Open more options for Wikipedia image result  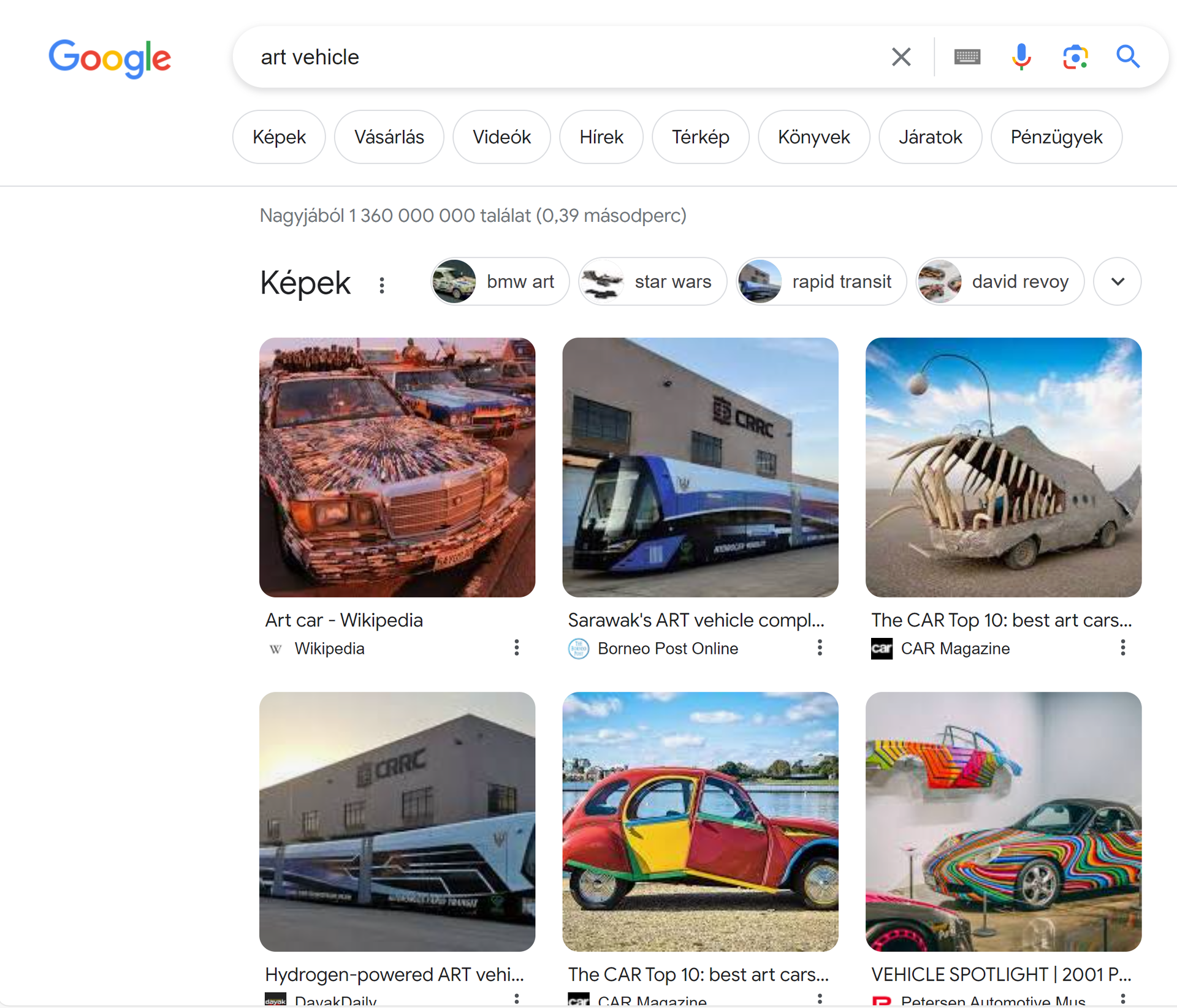pyautogui.click(x=517, y=648)
